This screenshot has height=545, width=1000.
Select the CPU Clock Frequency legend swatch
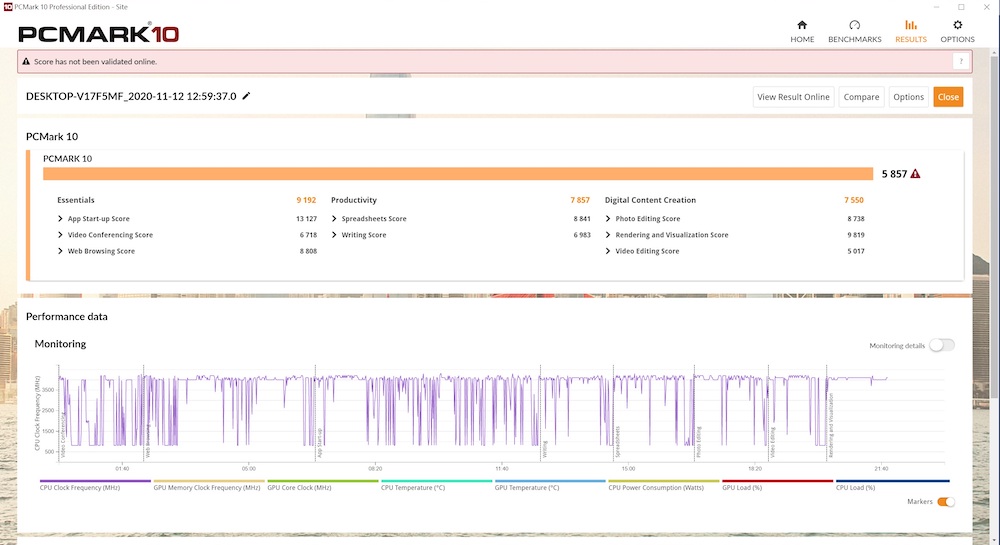pyautogui.click(x=94, y=481)
